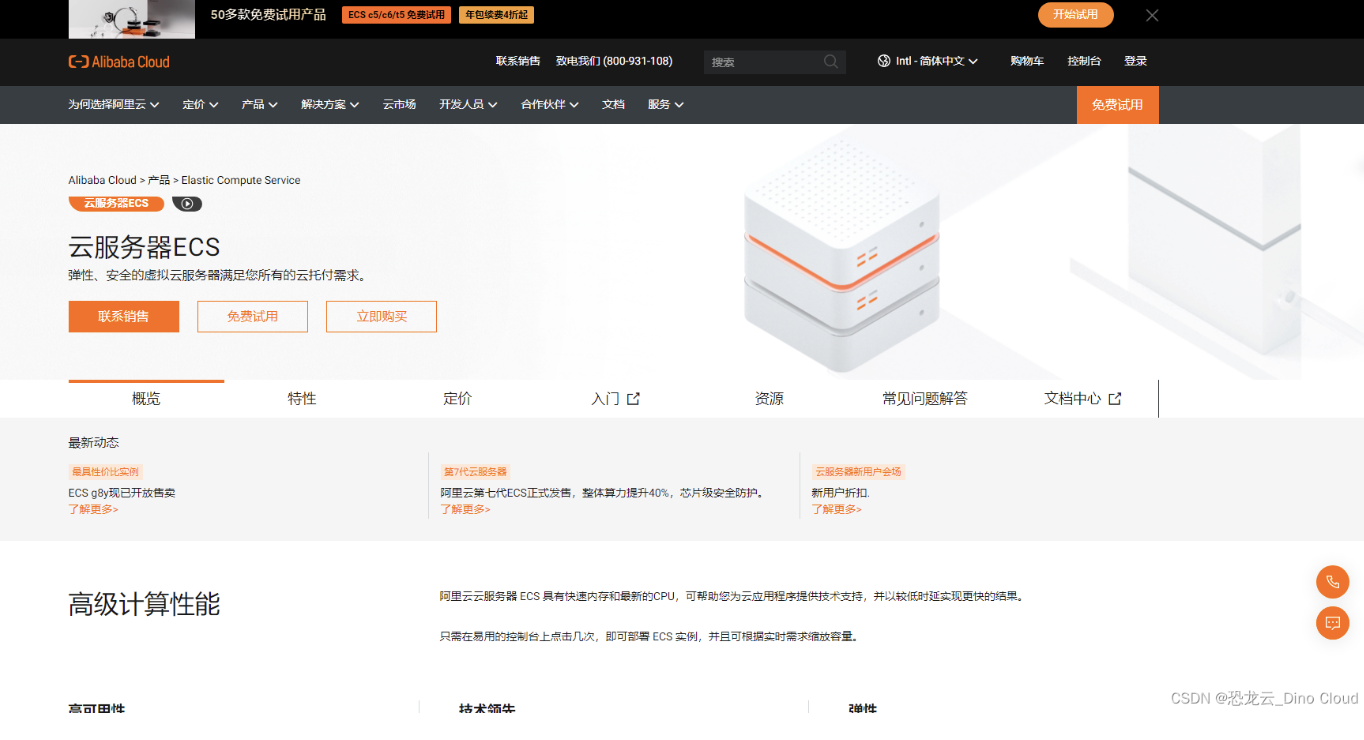The width and height of the screenshot is (1364, 740).
Task: Click the globe language icon
Action: click(x=884, y=61)
